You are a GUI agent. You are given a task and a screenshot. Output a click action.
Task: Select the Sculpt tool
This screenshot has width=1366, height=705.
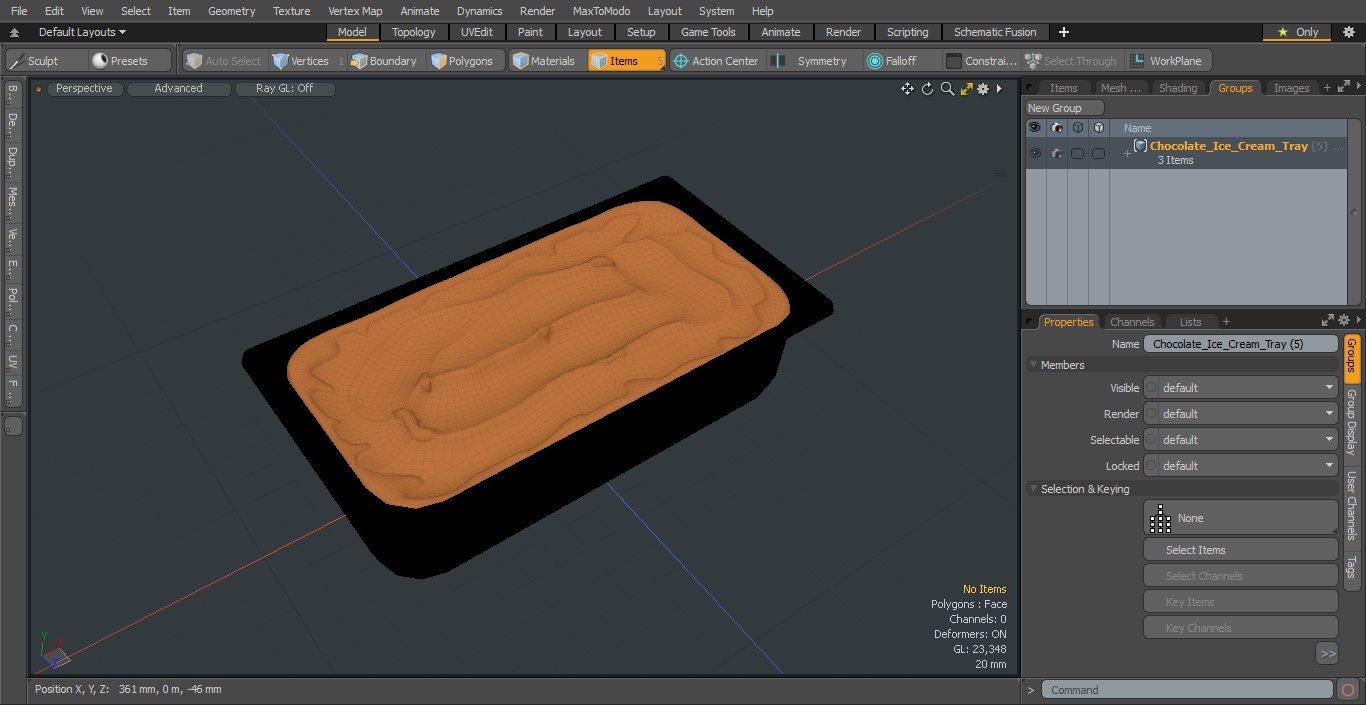pyautogui.click(x=46, y=61)
